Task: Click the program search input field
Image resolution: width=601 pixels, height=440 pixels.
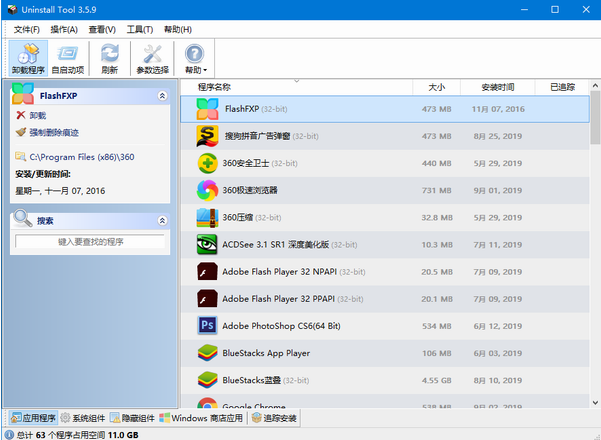Action: point(90,242)
